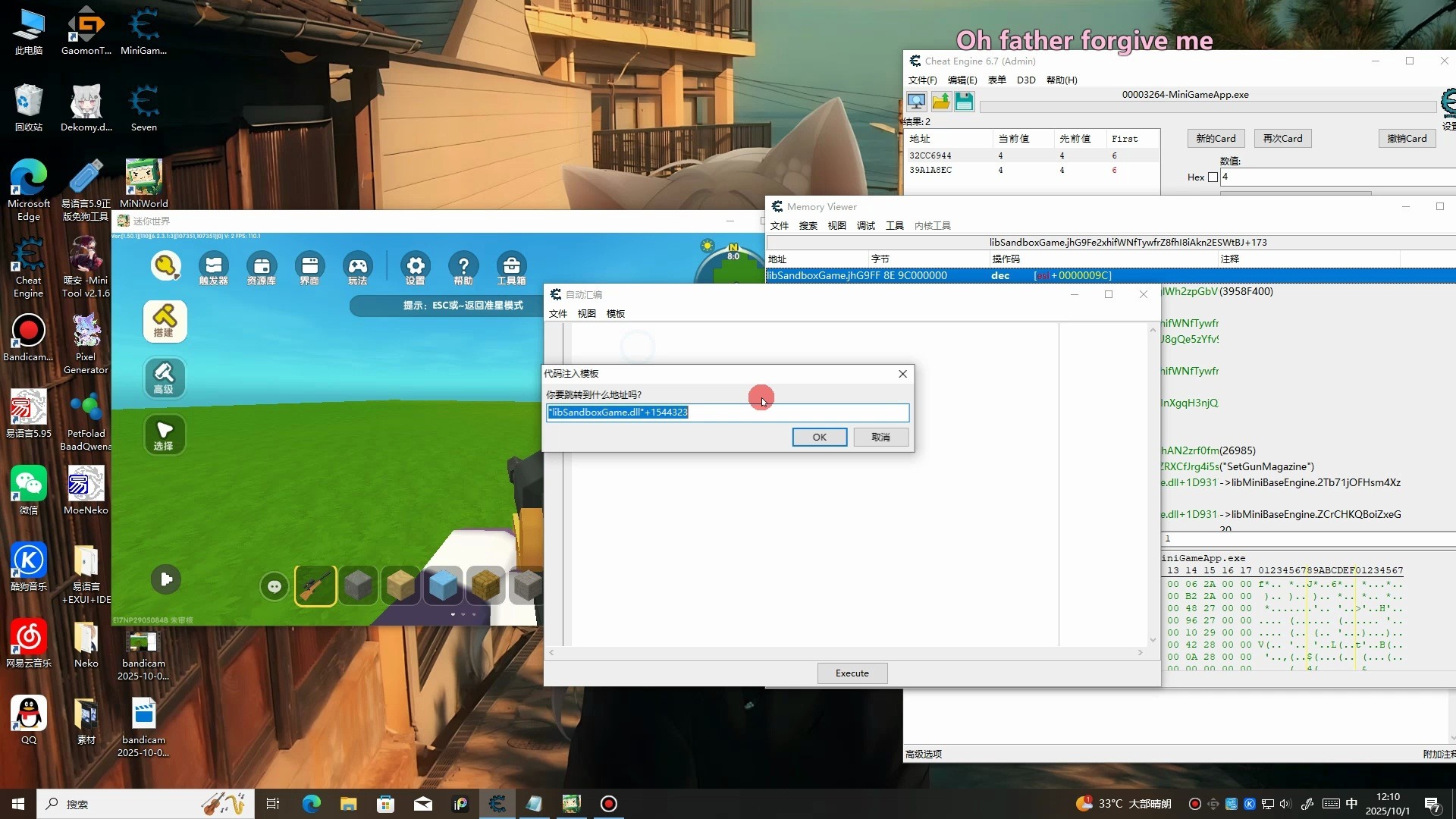Viewport: 1456px width, 819px height.
Task: Open Cheat Engine Table menu
Action: (x=996, y=80)
